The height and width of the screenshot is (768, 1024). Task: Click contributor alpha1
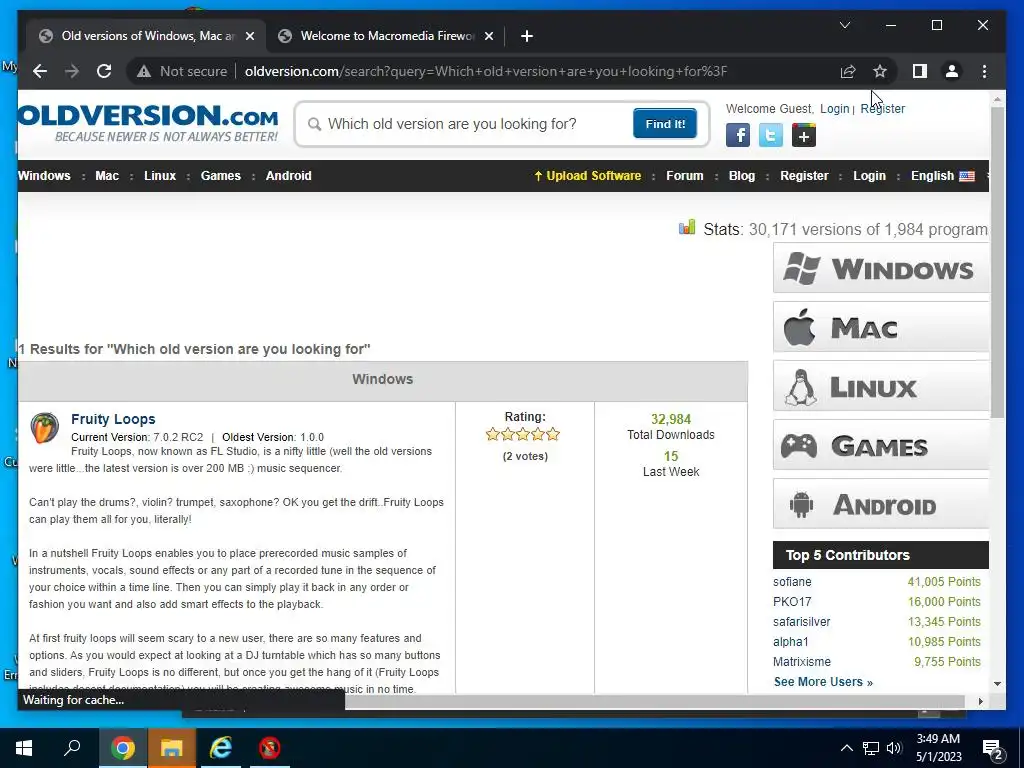click(x=791, y=641)
